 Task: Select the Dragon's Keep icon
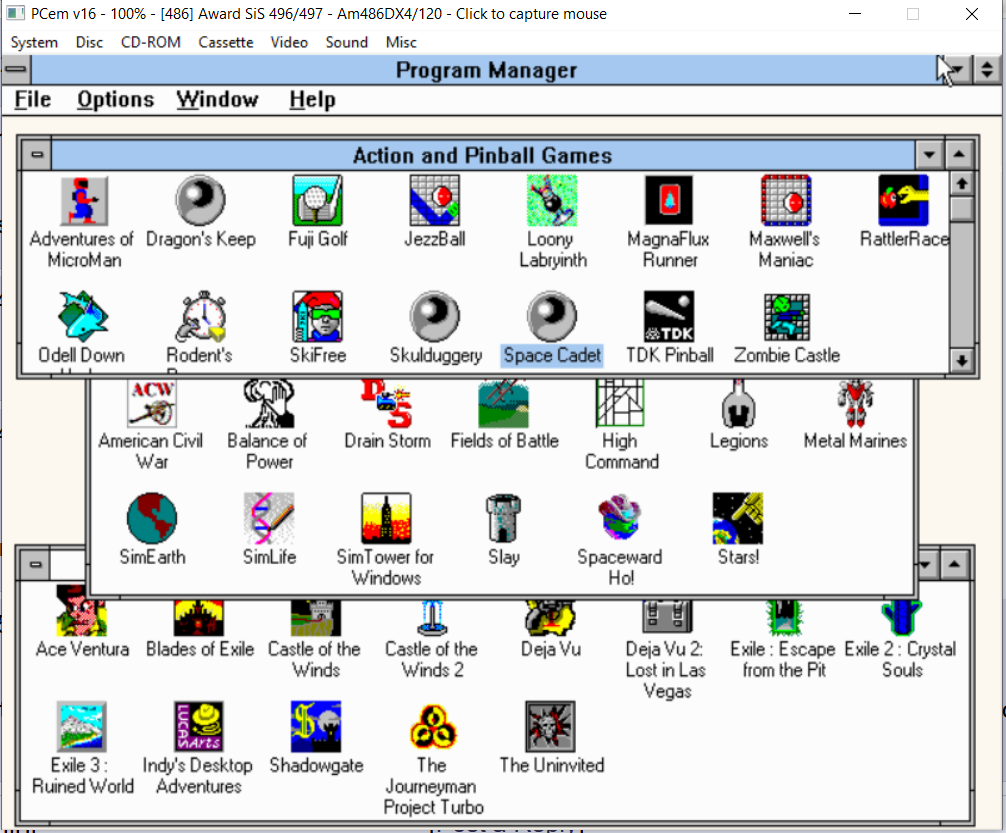[x=201, y=201]
